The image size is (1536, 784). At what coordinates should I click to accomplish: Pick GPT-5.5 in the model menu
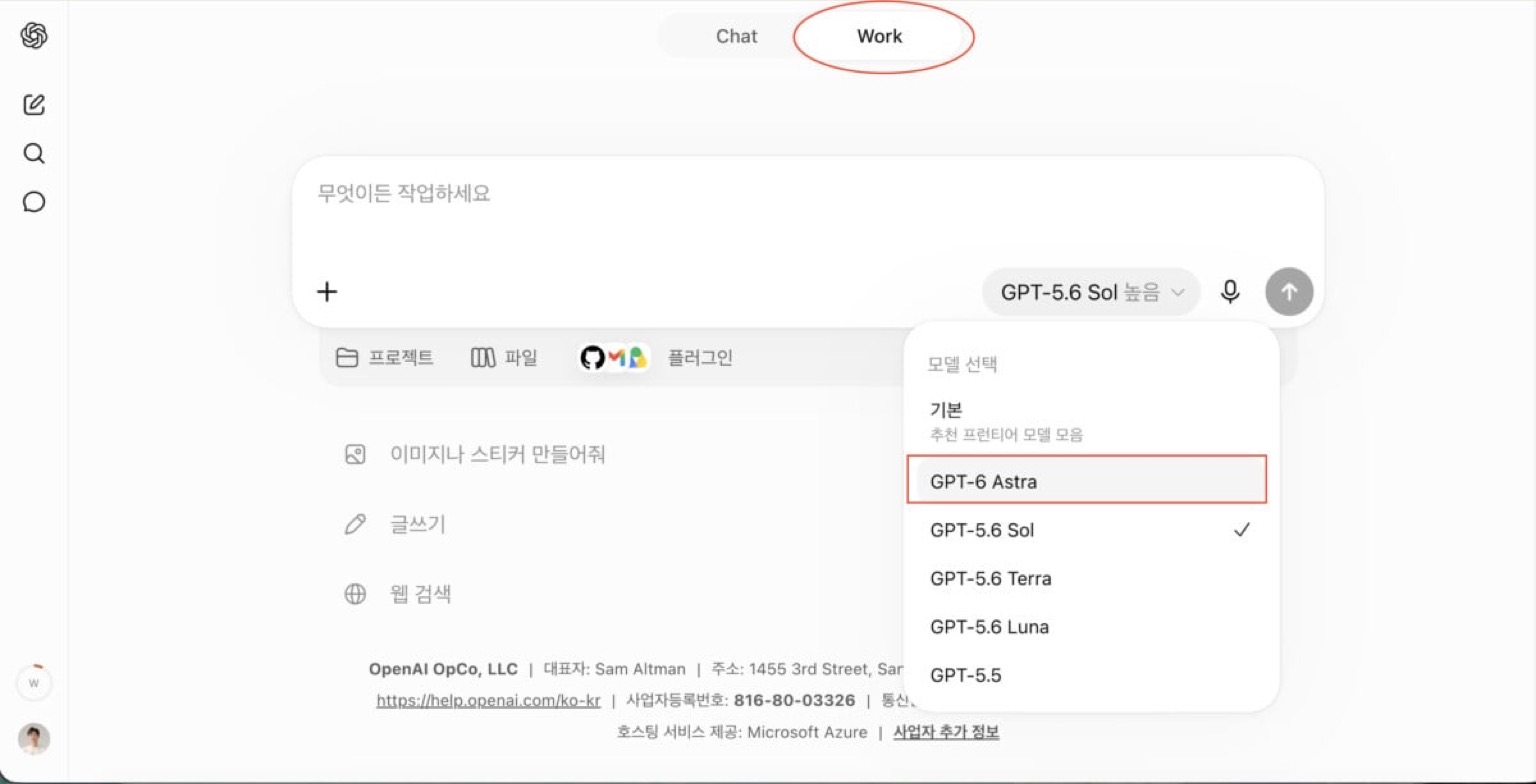[x=1091, y=675]
